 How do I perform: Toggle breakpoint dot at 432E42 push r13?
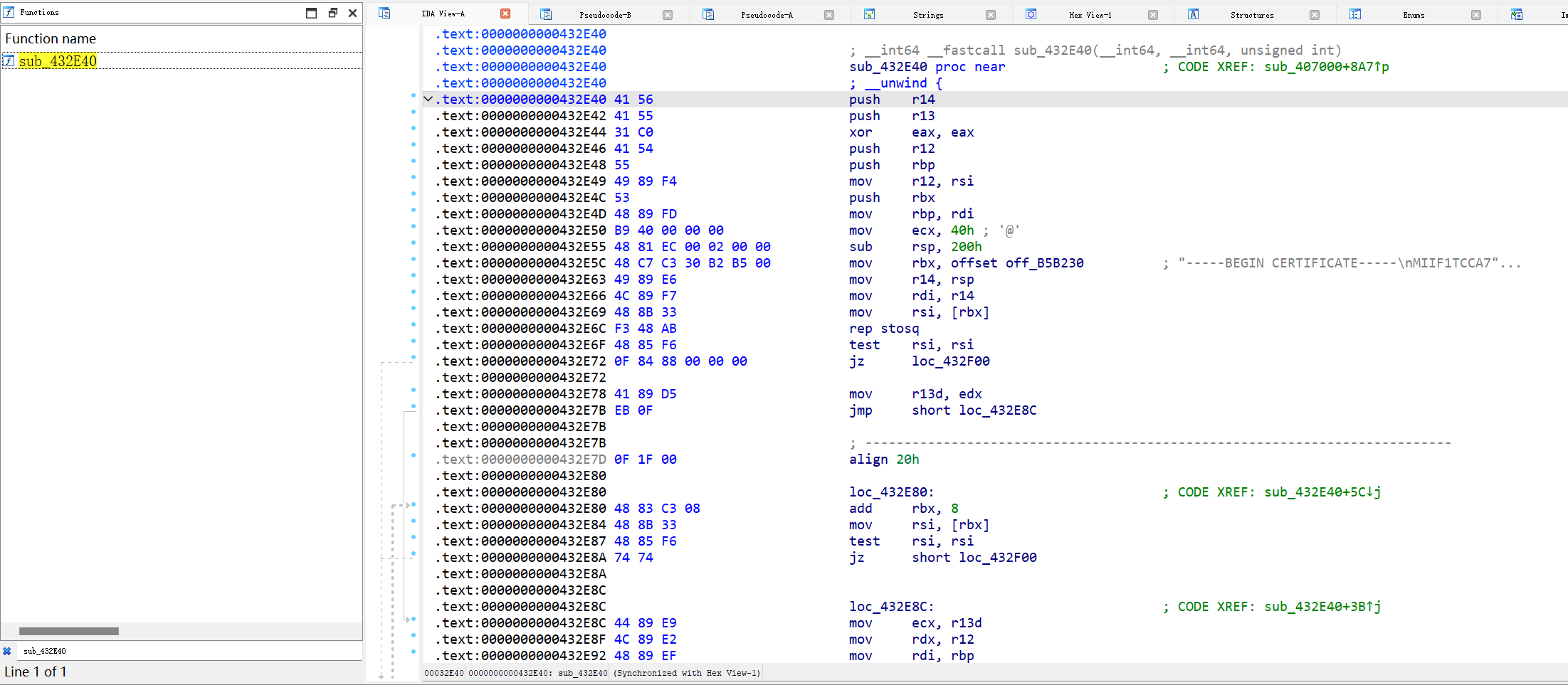click(x=414, y=112)
